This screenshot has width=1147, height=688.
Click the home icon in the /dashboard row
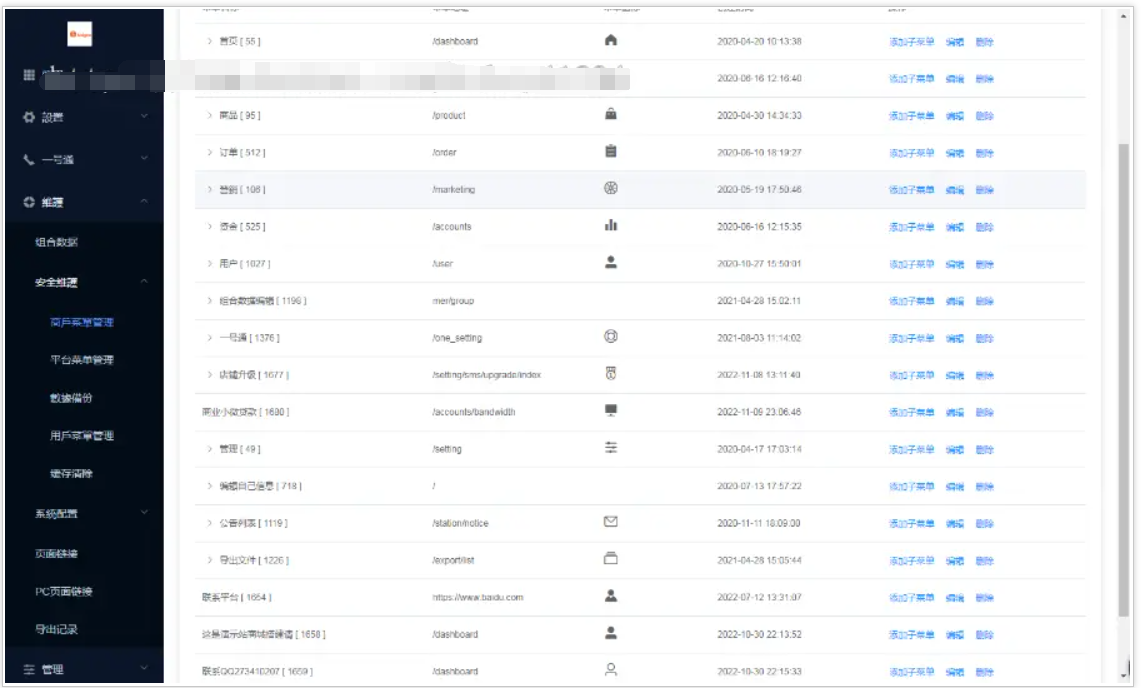[x=611, y=40]
